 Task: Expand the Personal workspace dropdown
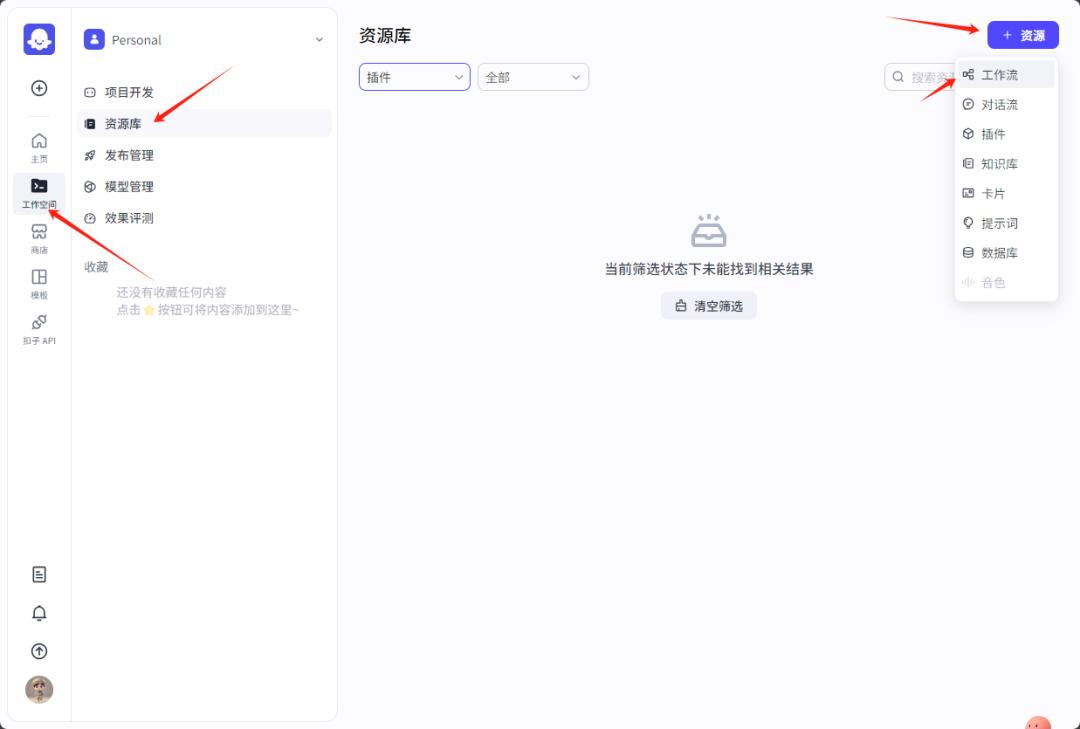[318, 40]
